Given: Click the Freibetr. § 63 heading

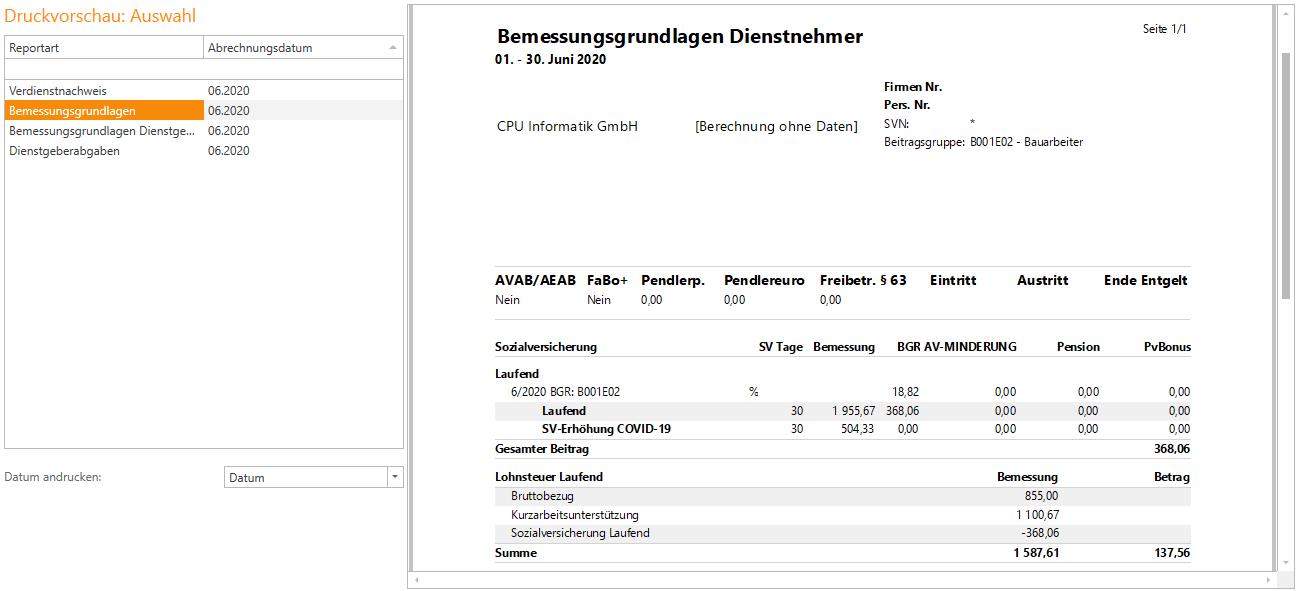Looking at the screenshot, I should 863,281.
